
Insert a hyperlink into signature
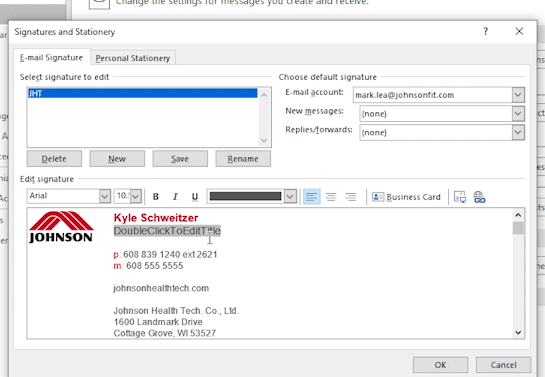click(479, 197)
